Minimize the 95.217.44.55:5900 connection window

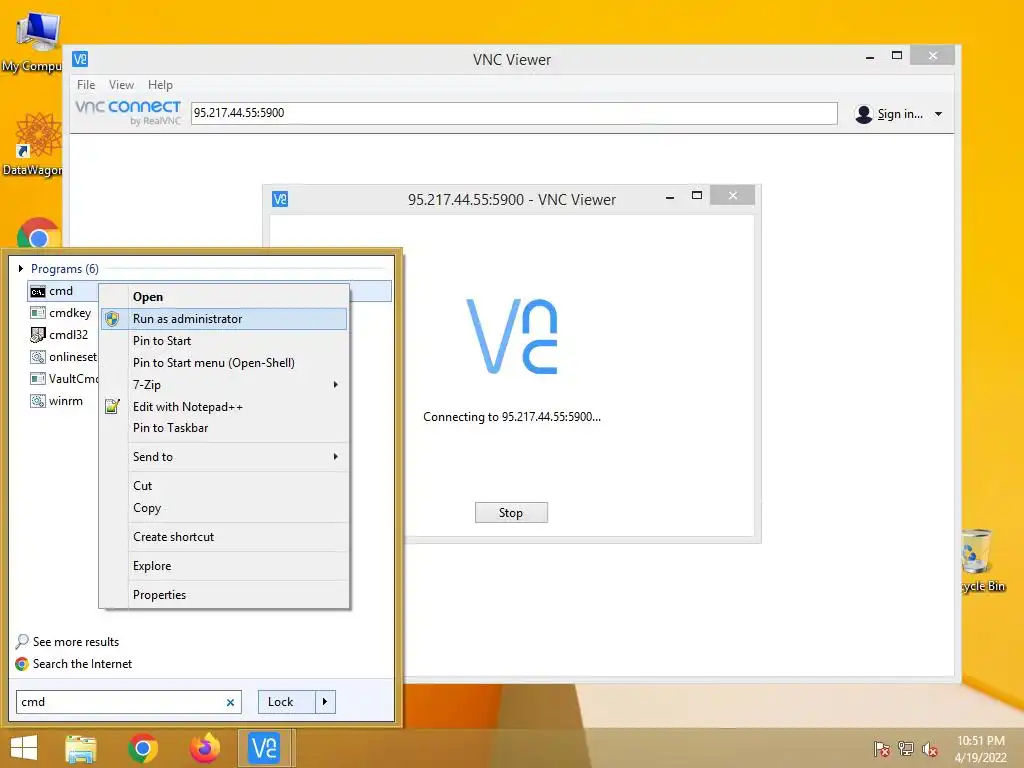(x=669, y=196)
